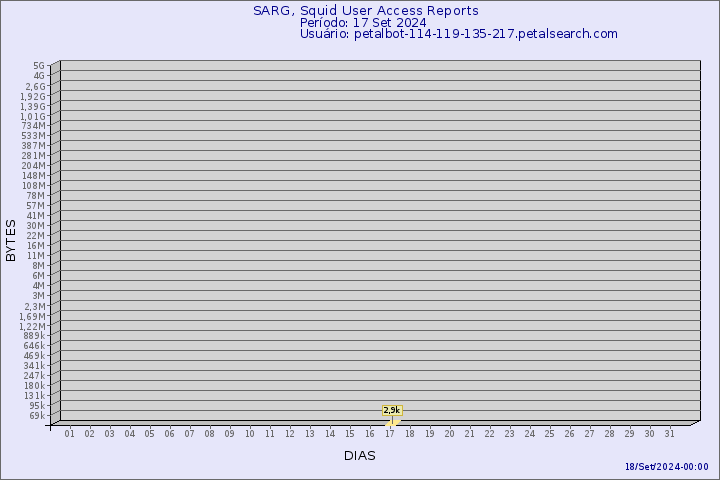Click the 469k y-axis value
The image size is (720, 480).
coord(34,356)
